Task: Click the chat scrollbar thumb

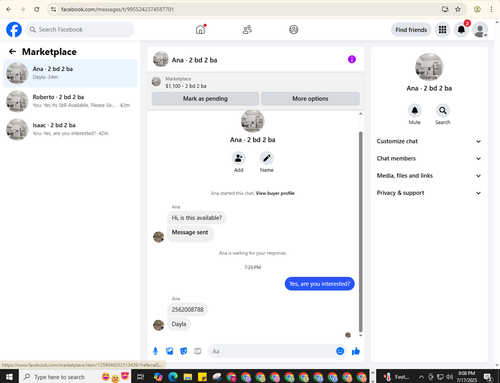Action: point(360,232)
